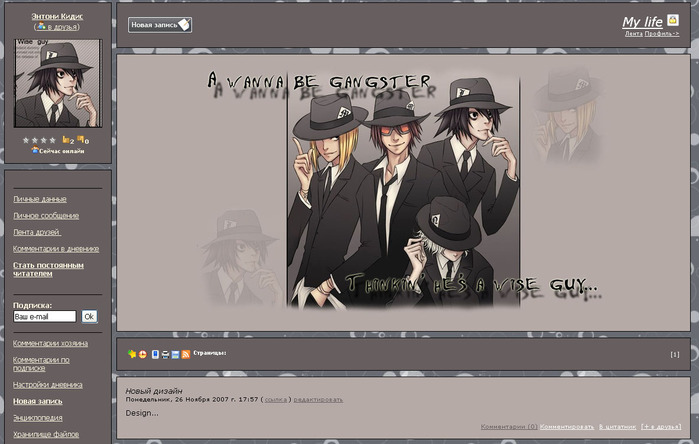Open the 'My life' diary title link
The width and height of the screenshot is (699, 444).
pos(642,22)
